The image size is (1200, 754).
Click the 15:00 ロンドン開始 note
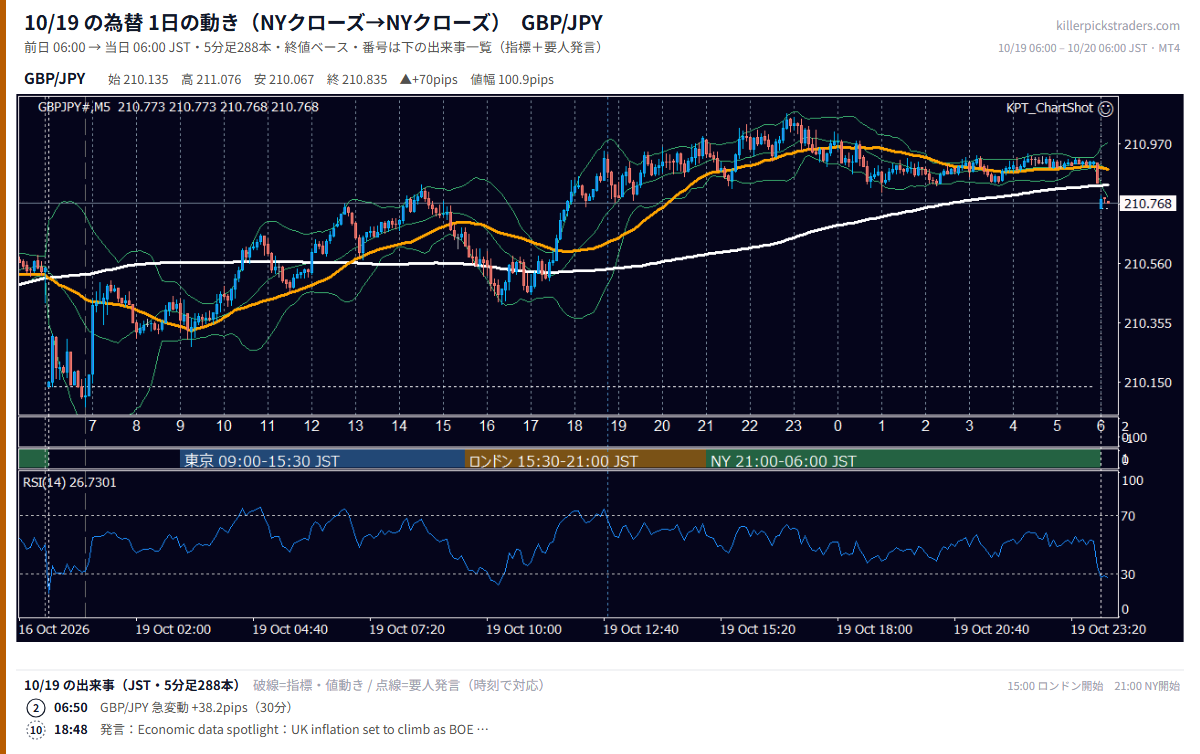1055,686
